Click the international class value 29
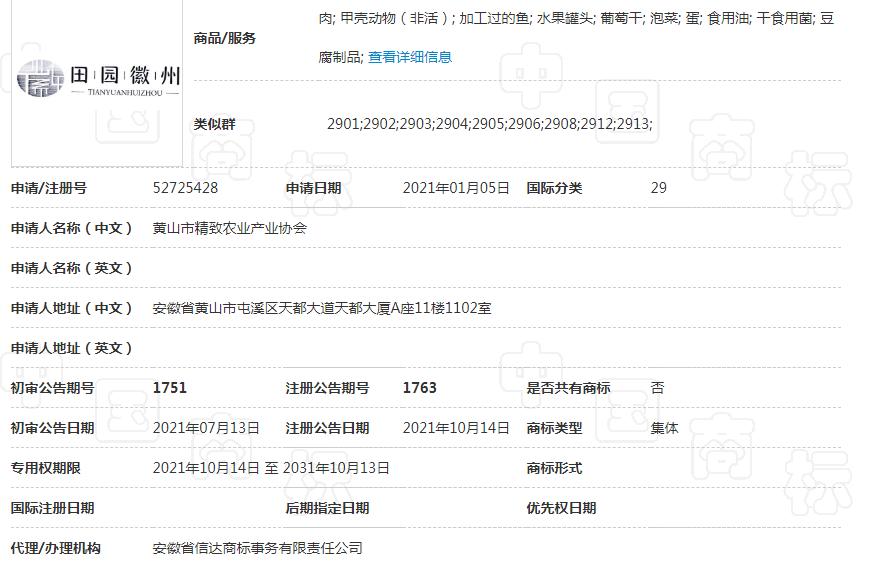This screenshot has width=871, height=566. [x=658, y=188]
